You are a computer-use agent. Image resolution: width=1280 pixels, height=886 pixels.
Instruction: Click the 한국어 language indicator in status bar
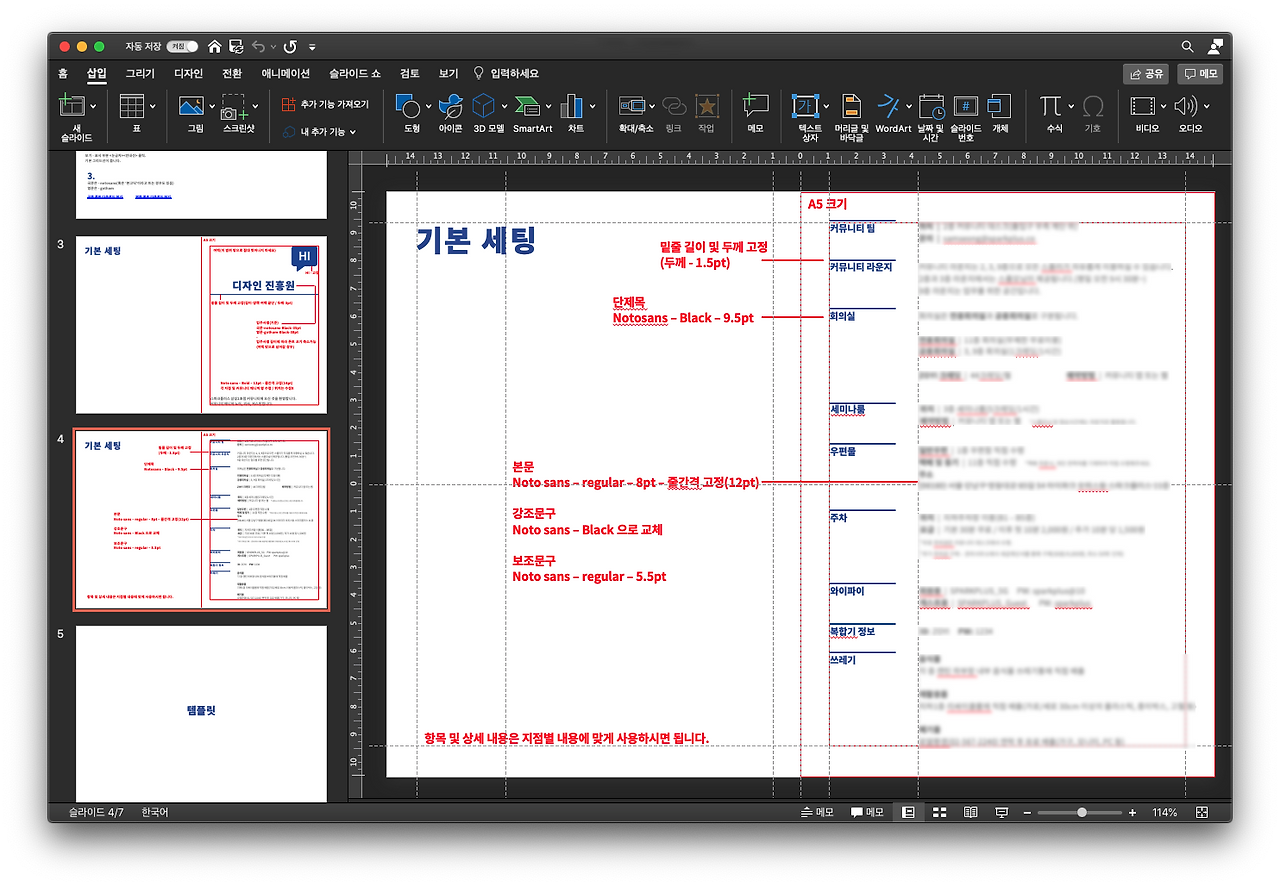(x=155, y=813)
